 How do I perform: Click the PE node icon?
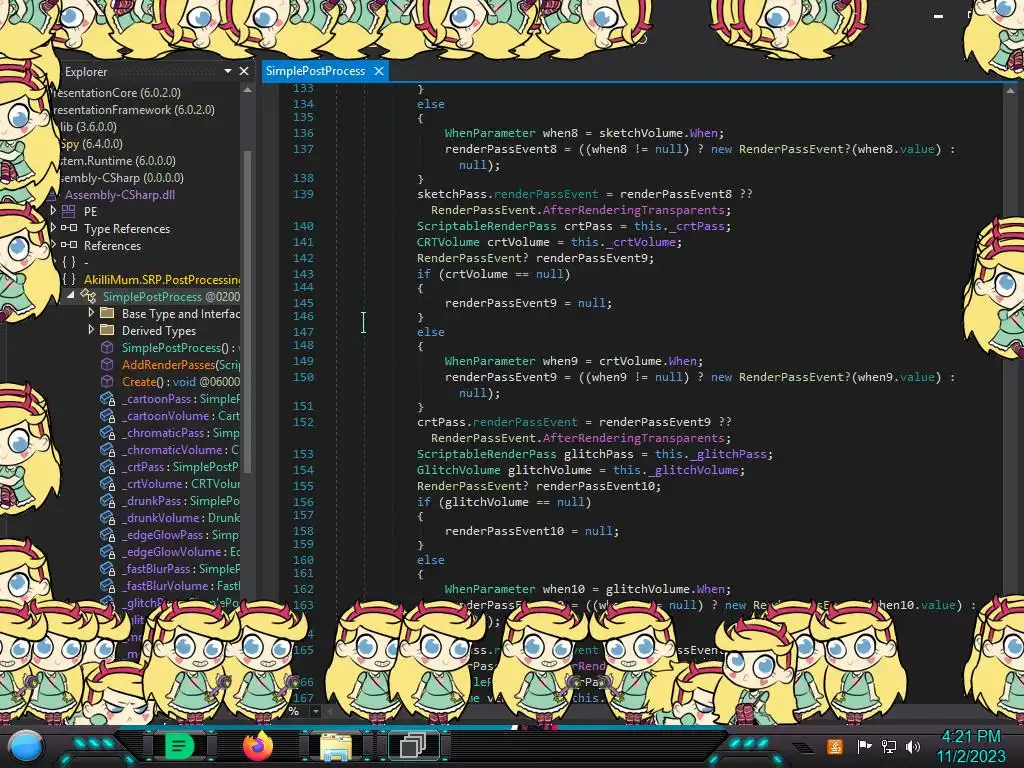coord(69,211)
